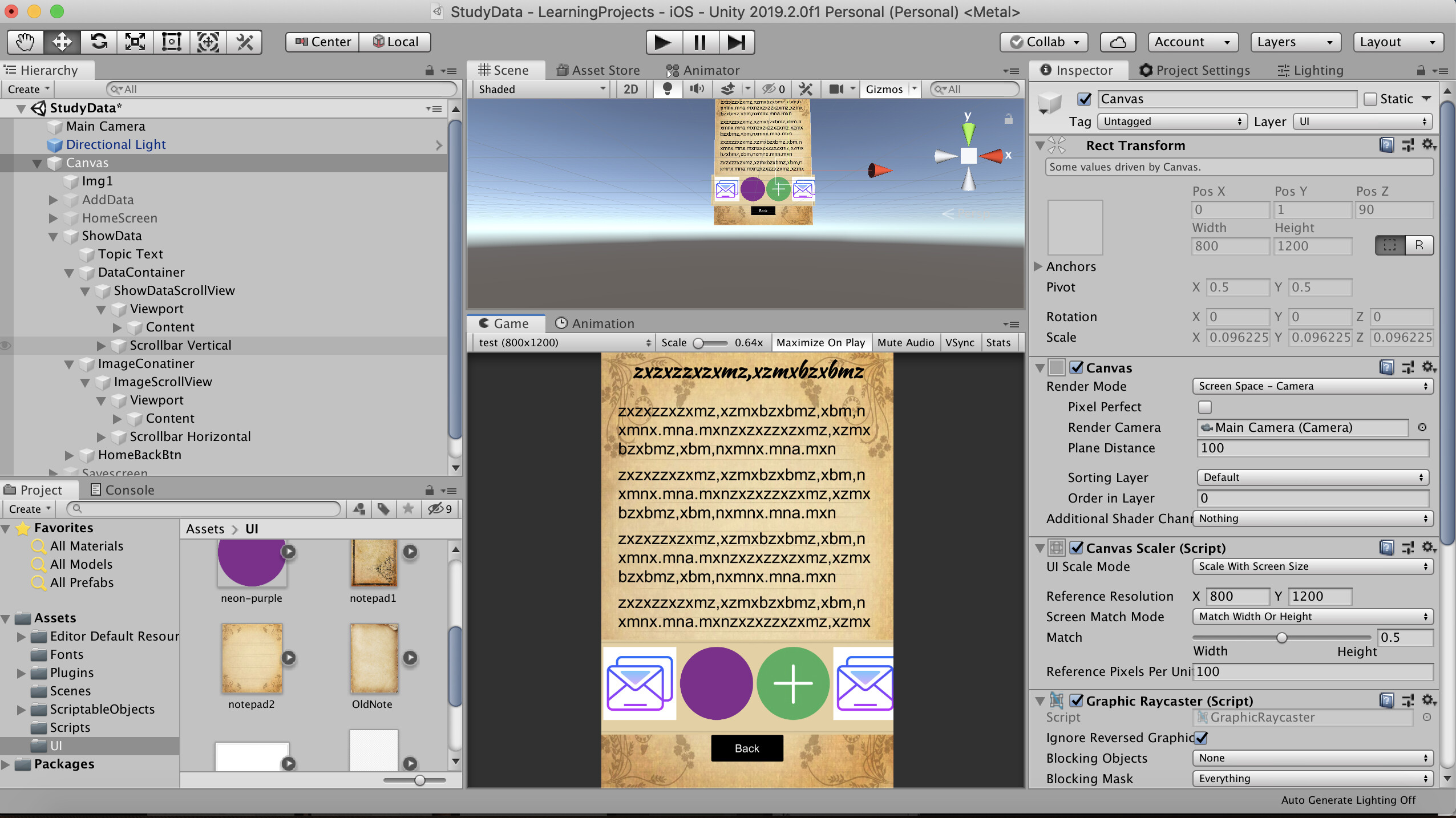Adjust the Match width-height slider
The width and height of the screenshot is (1456, 818).
tap(1281, 638)
